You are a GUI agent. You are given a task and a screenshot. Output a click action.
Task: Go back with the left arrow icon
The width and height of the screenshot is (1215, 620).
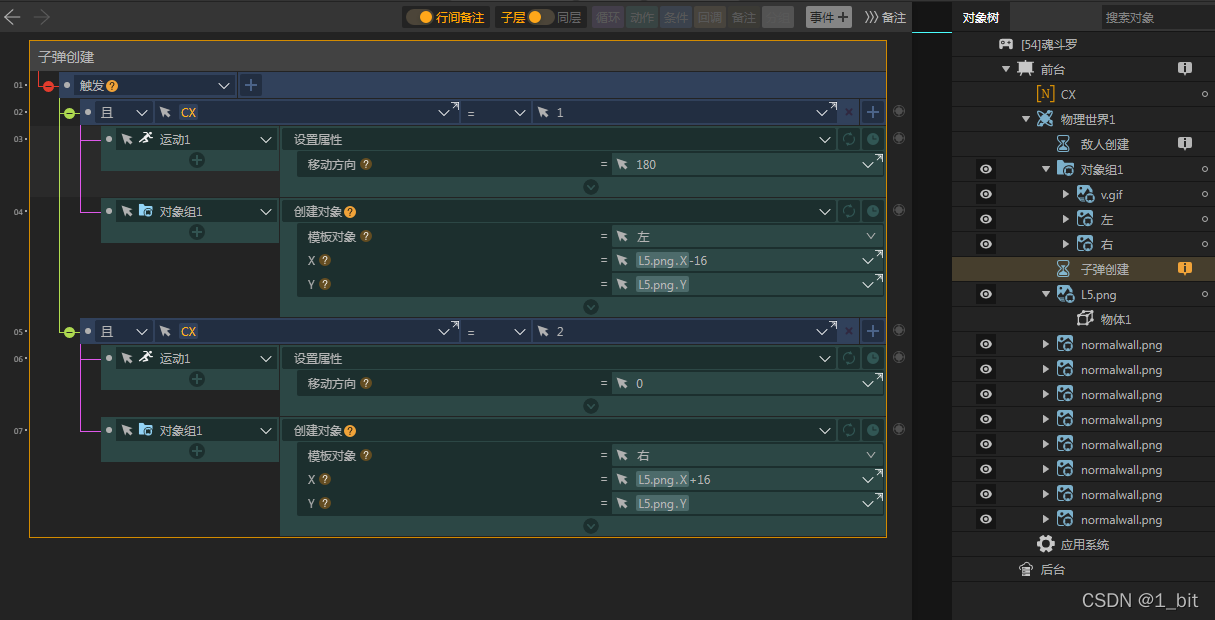tap(13, 17)
